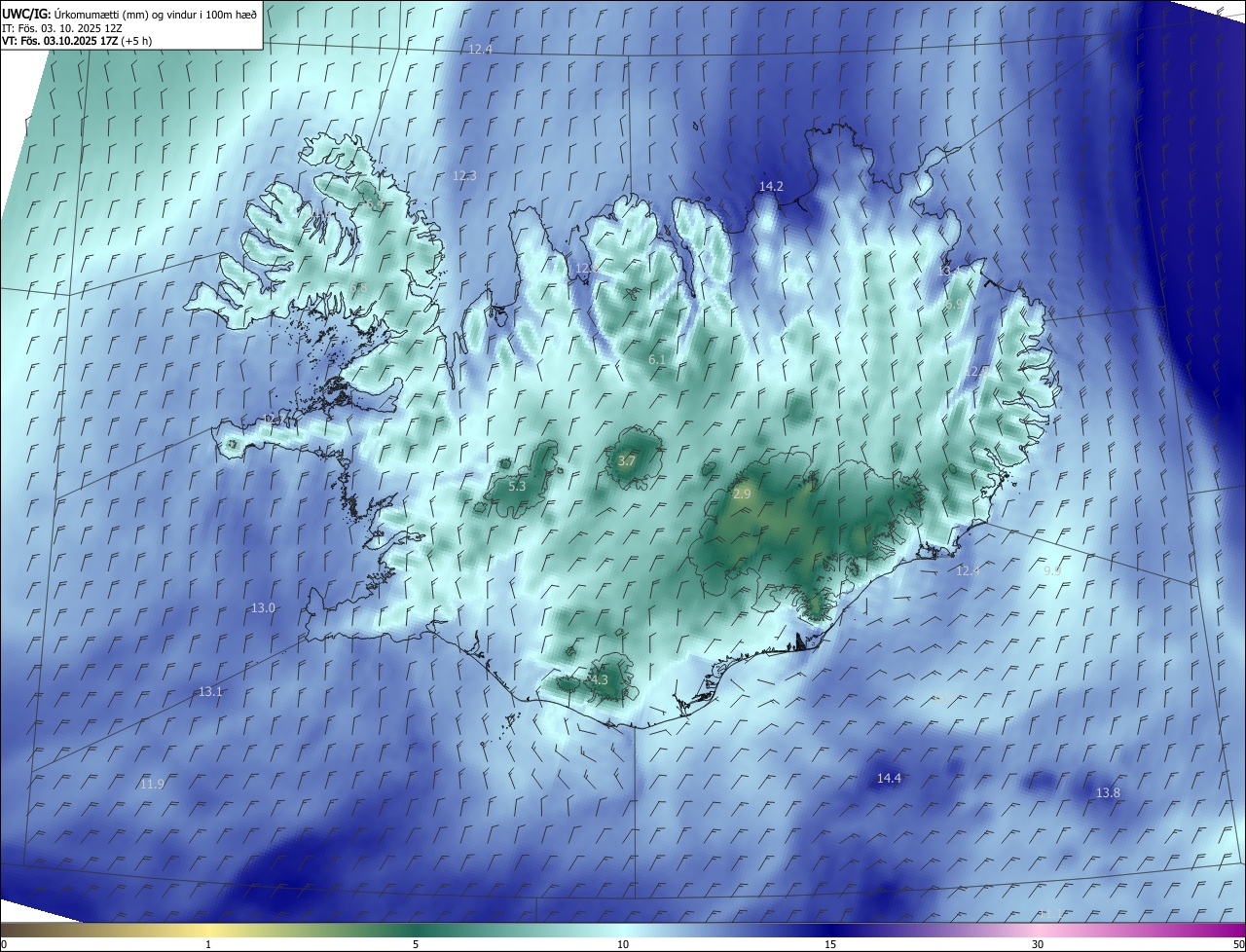Click the 13.1 value off the southwest coast
1246x952 pixels.
coord(210,692)
